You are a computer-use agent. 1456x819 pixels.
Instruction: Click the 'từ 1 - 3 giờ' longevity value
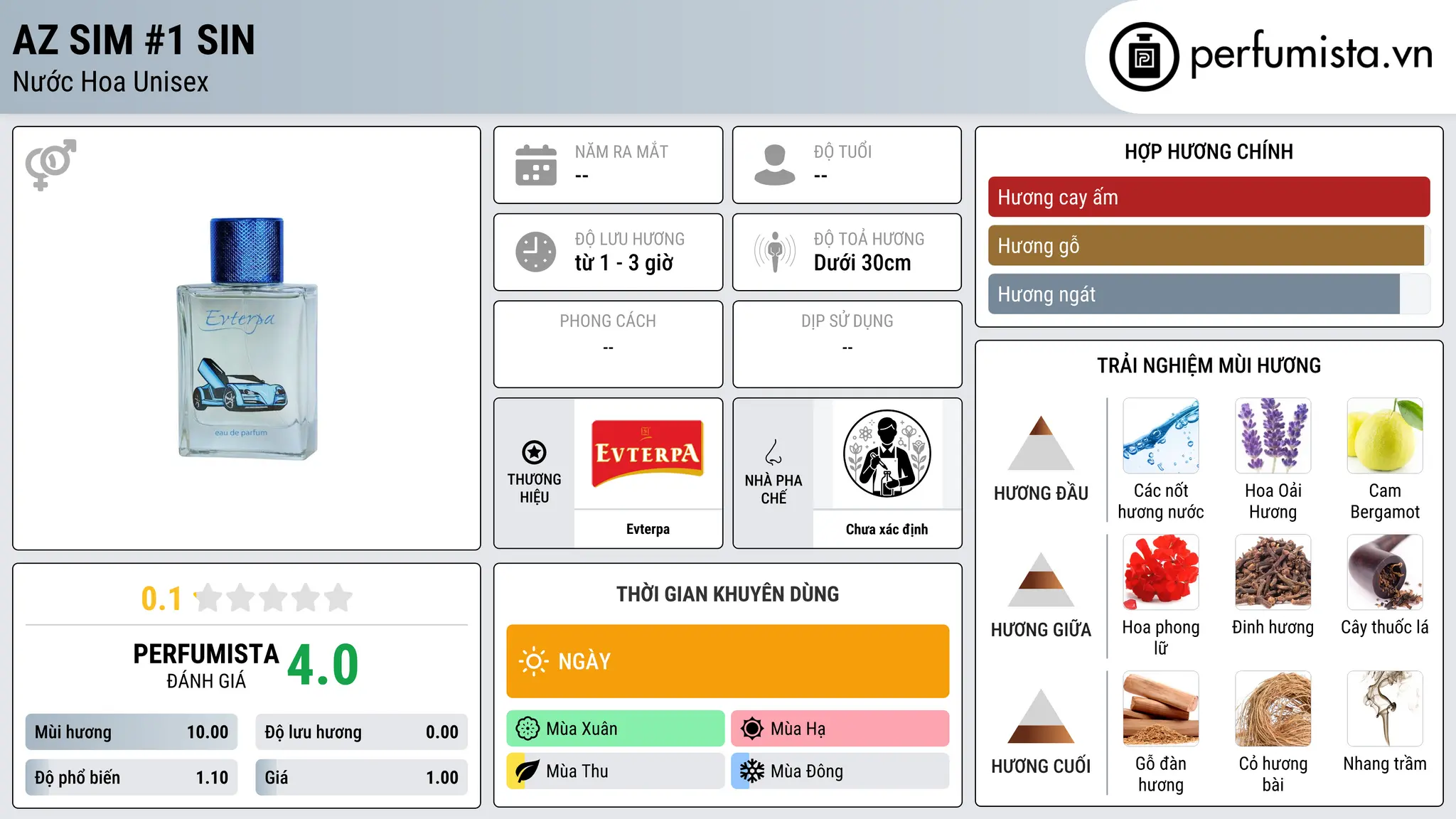pos(623,263)
